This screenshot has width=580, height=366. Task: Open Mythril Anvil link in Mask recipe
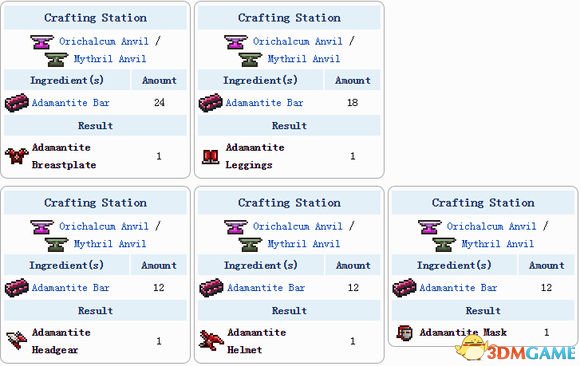498,244
